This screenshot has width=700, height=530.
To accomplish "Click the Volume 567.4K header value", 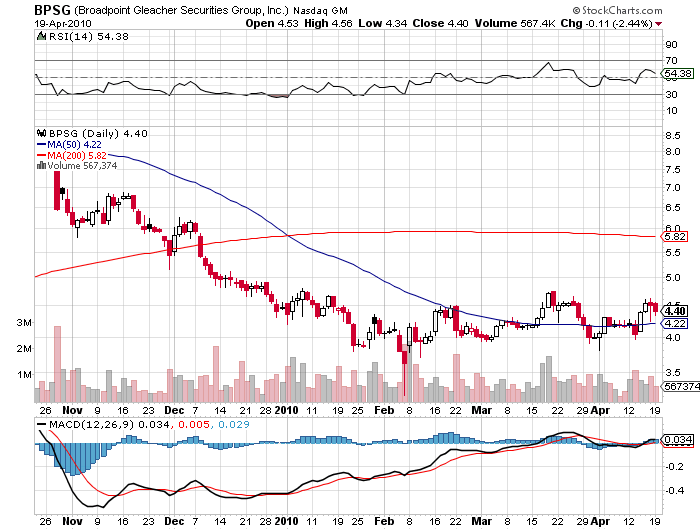I will [514, 23].
